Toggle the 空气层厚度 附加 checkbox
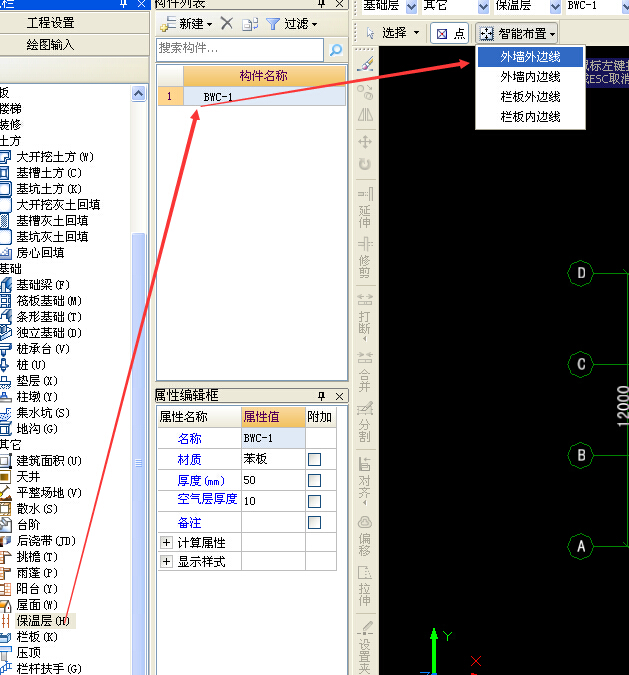Image resolution: width=629 pixels, height=675 pixels. [x=314, y=501]
